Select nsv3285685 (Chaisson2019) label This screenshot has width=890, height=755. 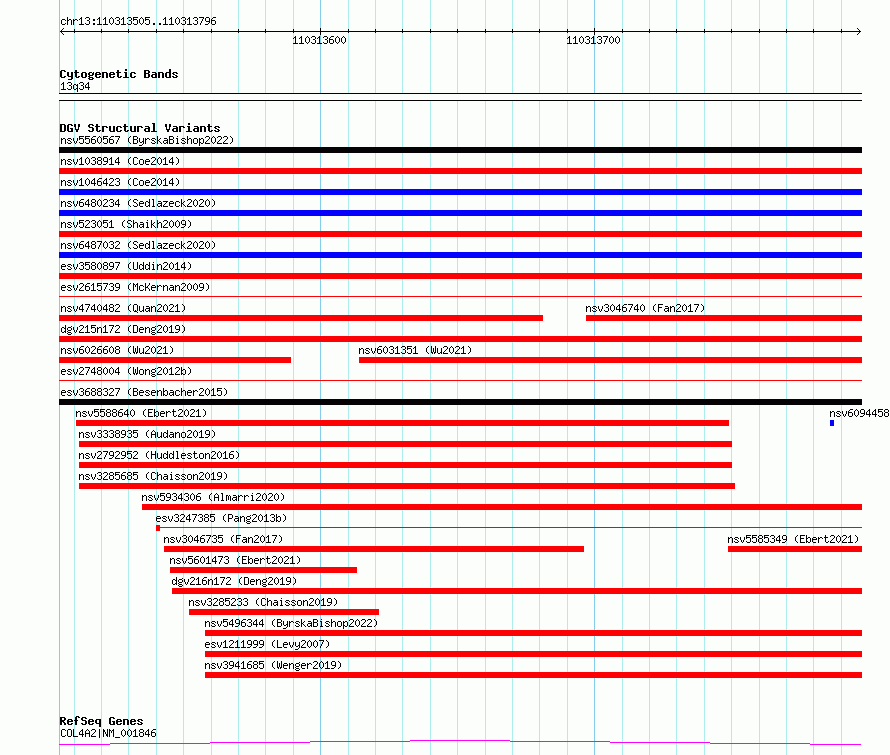click(x=153, y=476)
